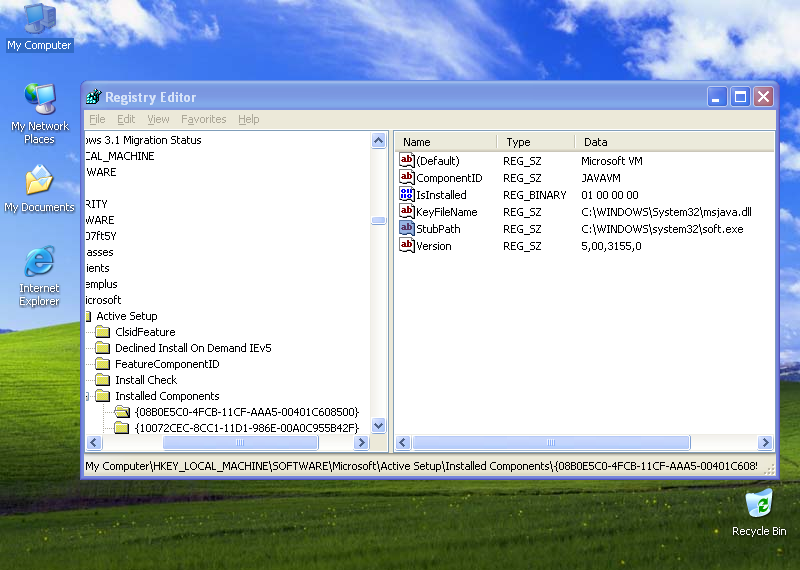Click the '01 00 00 00' data cell

click(x=610, y=195)
